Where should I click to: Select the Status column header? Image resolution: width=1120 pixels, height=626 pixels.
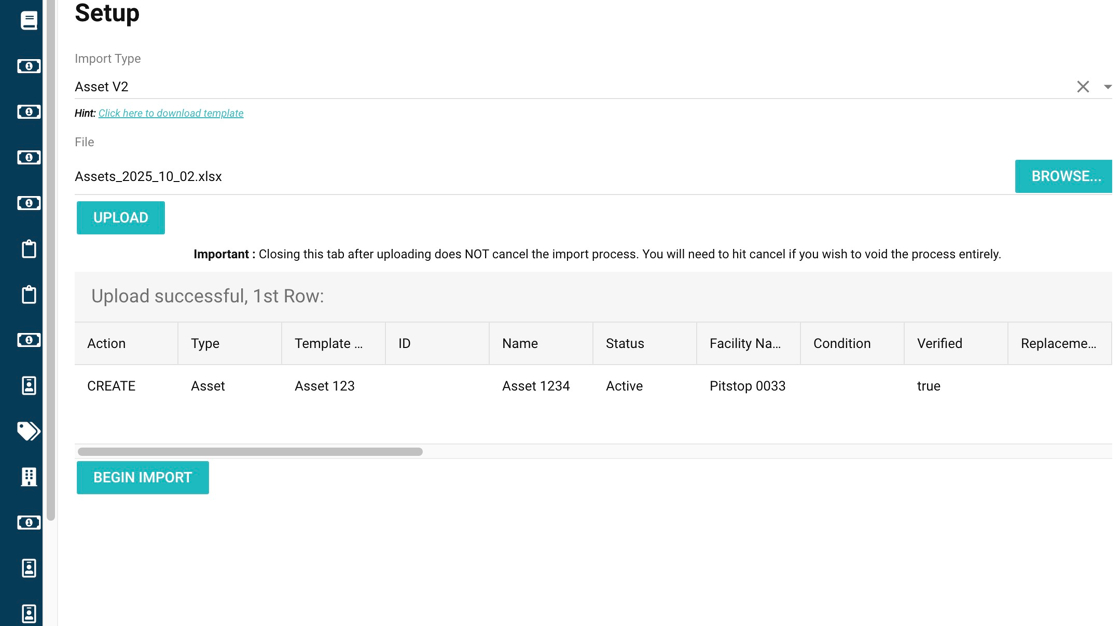coord(643,344)
